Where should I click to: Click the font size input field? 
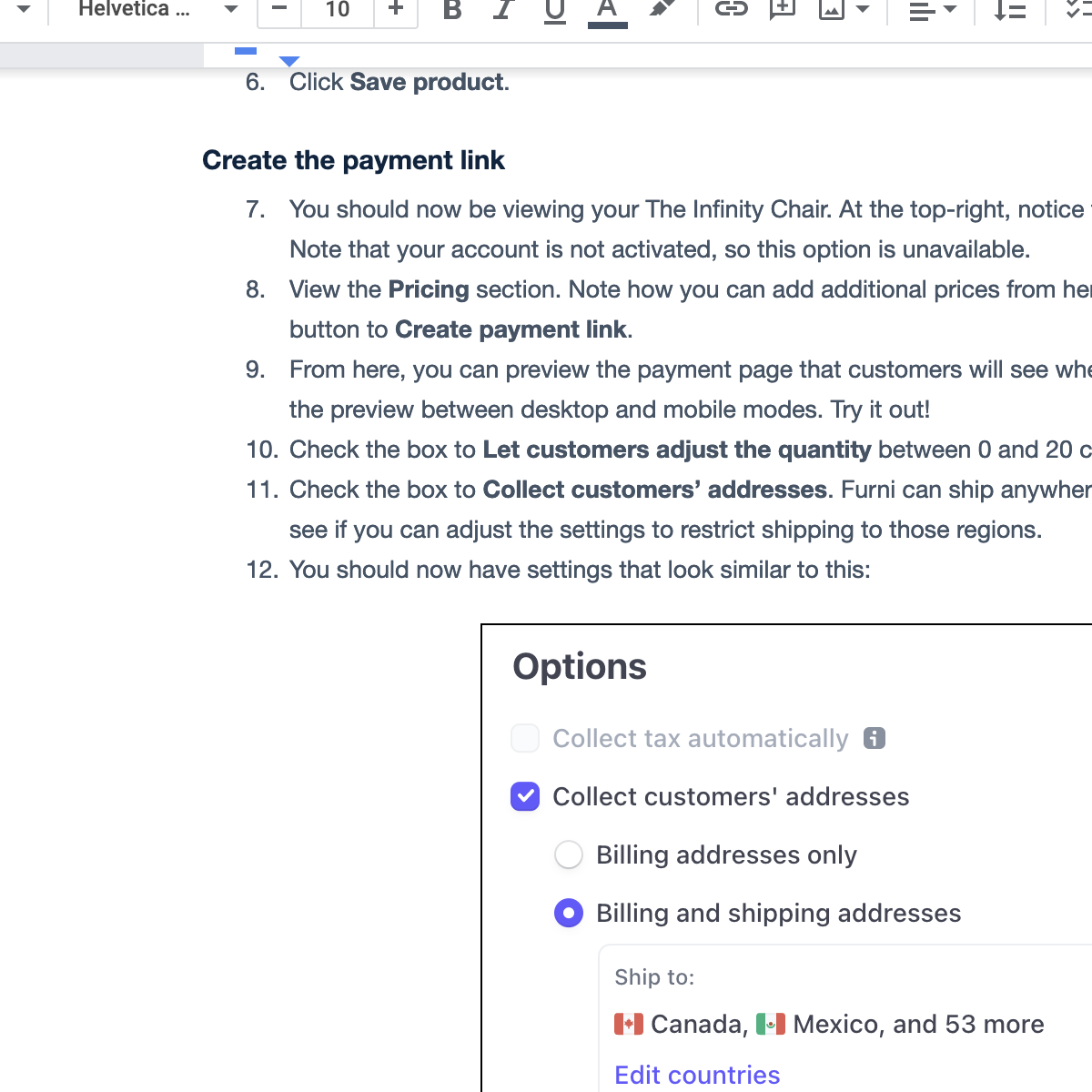coord(337,9)
